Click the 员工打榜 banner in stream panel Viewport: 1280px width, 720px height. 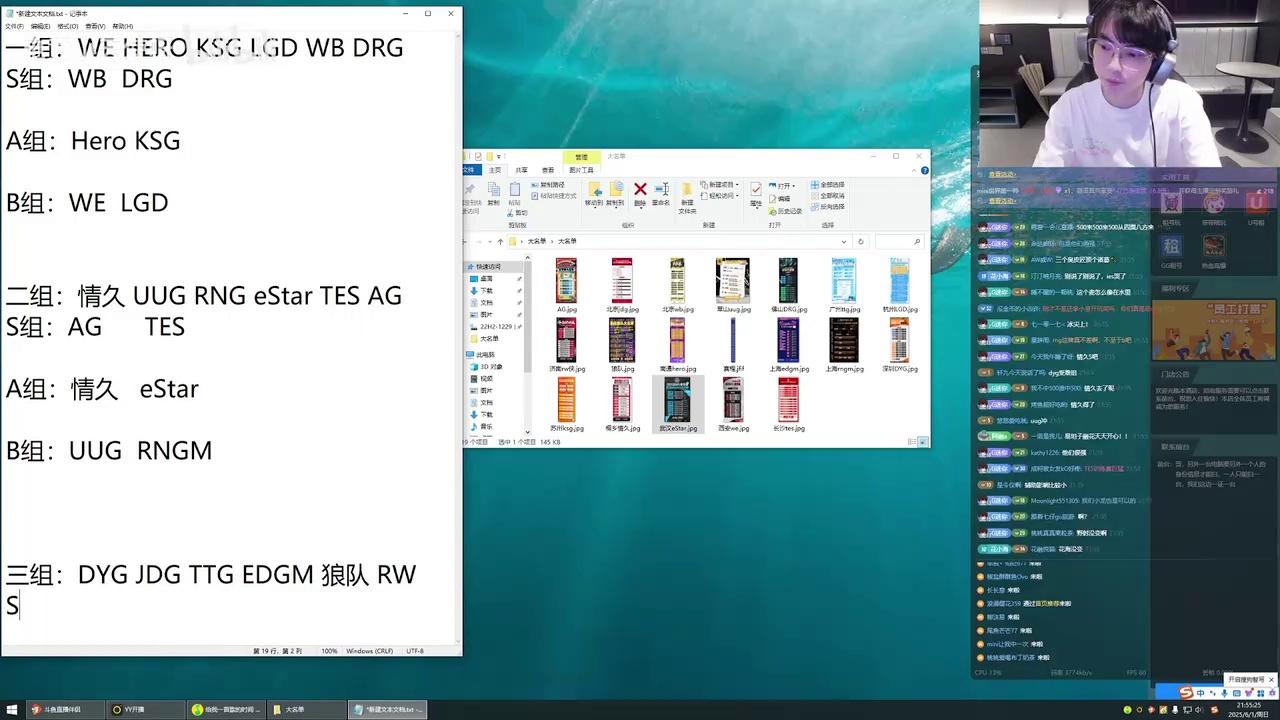pyautogui.click(x=1214, y=329)
